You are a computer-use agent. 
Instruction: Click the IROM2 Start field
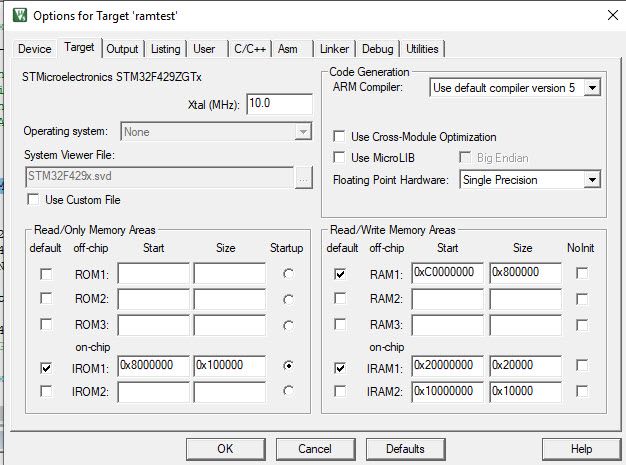click(154, 392)
